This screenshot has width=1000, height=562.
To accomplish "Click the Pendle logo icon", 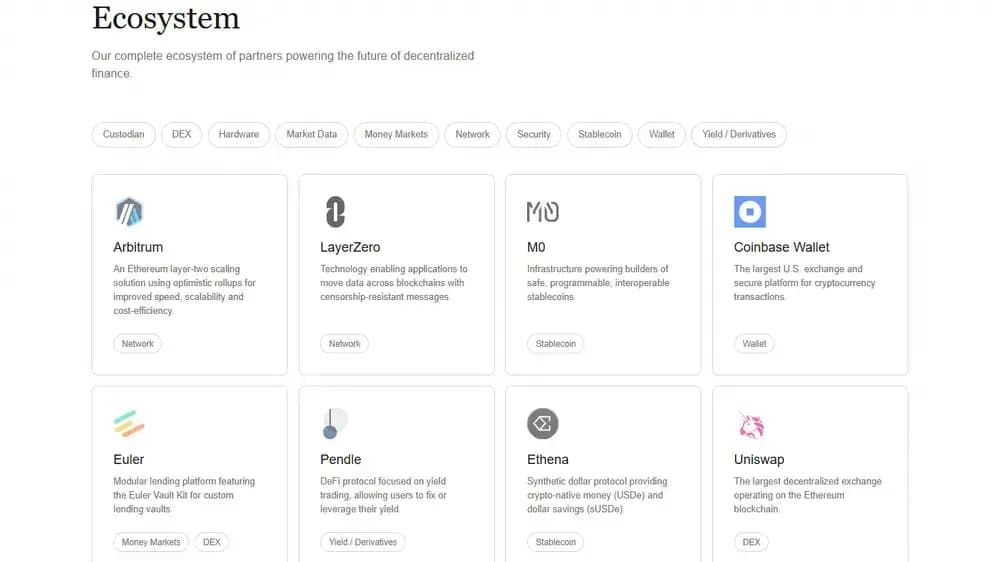I will tap(334, 424).
